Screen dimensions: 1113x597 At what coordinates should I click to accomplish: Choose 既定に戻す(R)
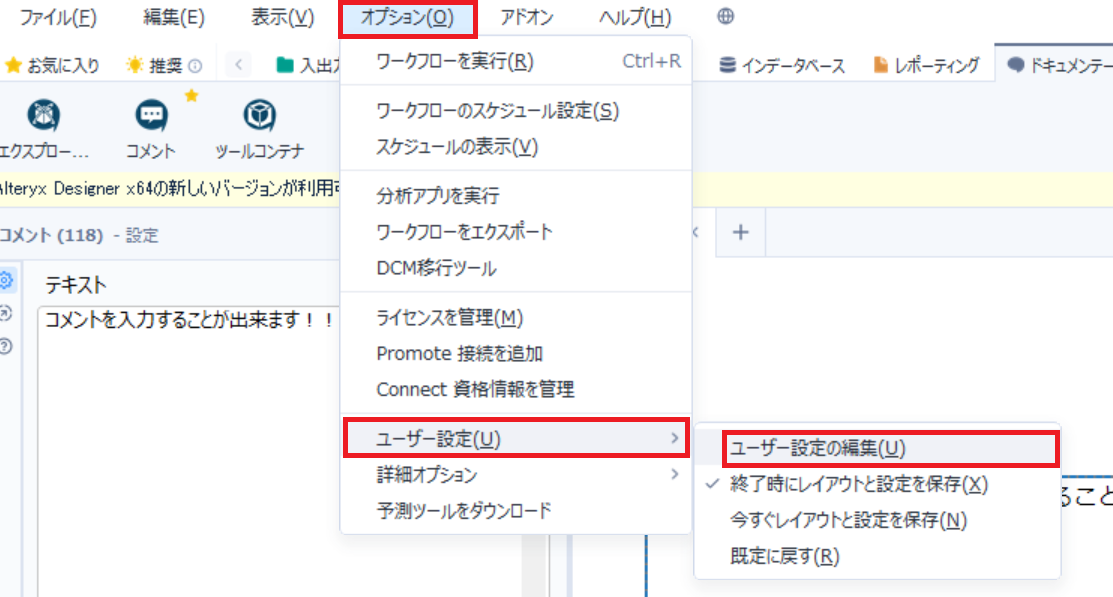[x=878, y=556]
